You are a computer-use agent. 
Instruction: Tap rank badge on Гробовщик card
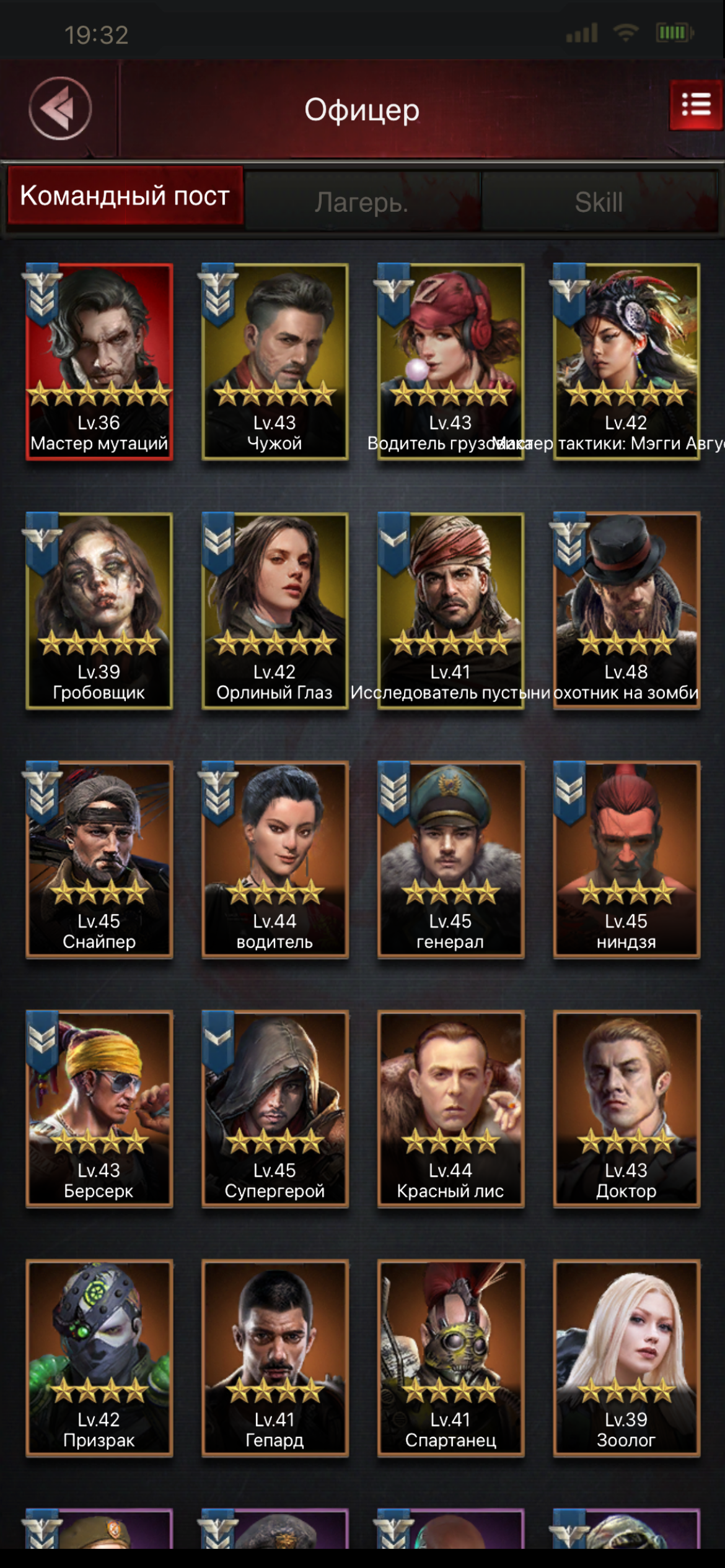(42, 544)
